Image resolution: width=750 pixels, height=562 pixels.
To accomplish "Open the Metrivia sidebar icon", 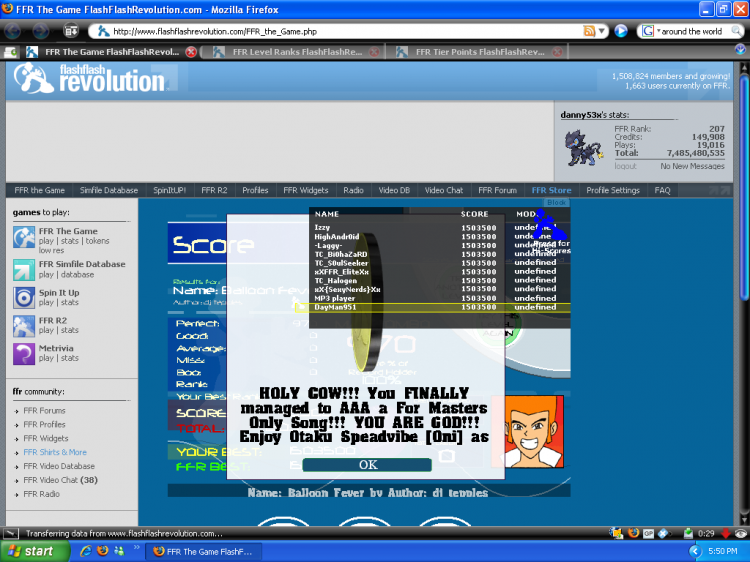I will (24, 354).
